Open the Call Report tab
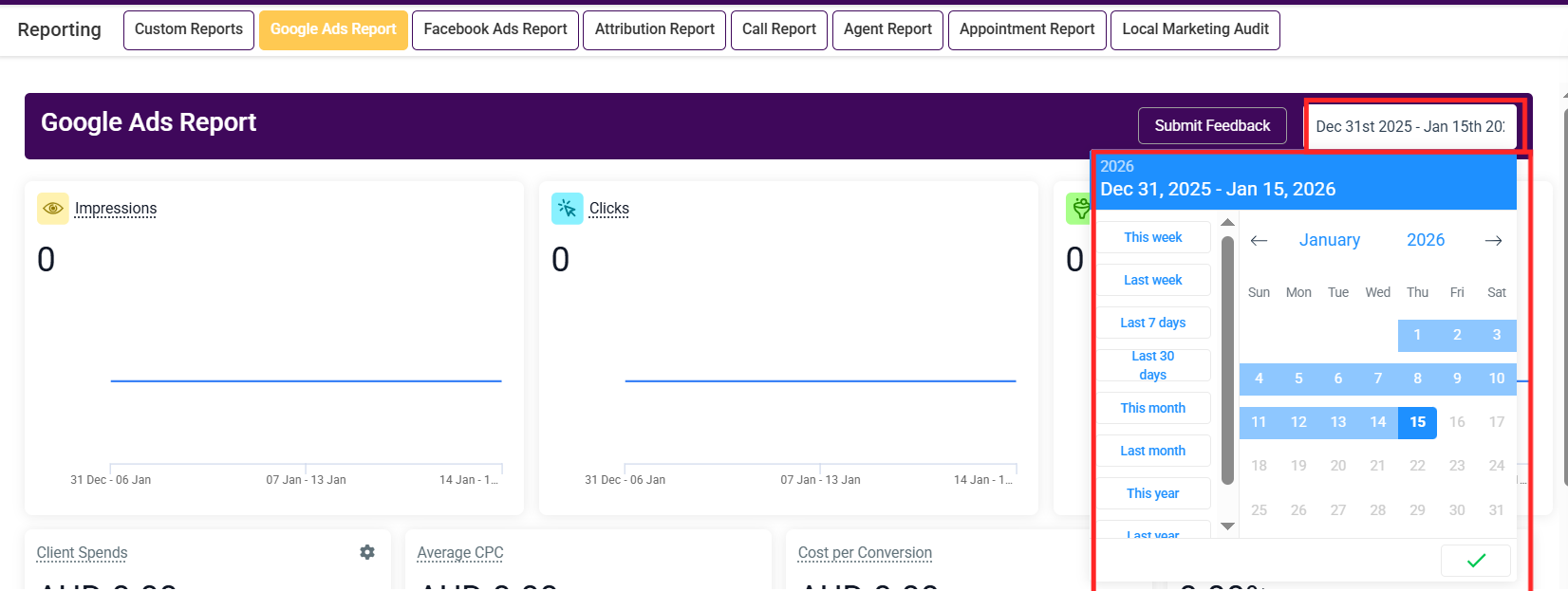Image resolution: width=1568 pixels, height=591 pixels. tap(779, 29)
